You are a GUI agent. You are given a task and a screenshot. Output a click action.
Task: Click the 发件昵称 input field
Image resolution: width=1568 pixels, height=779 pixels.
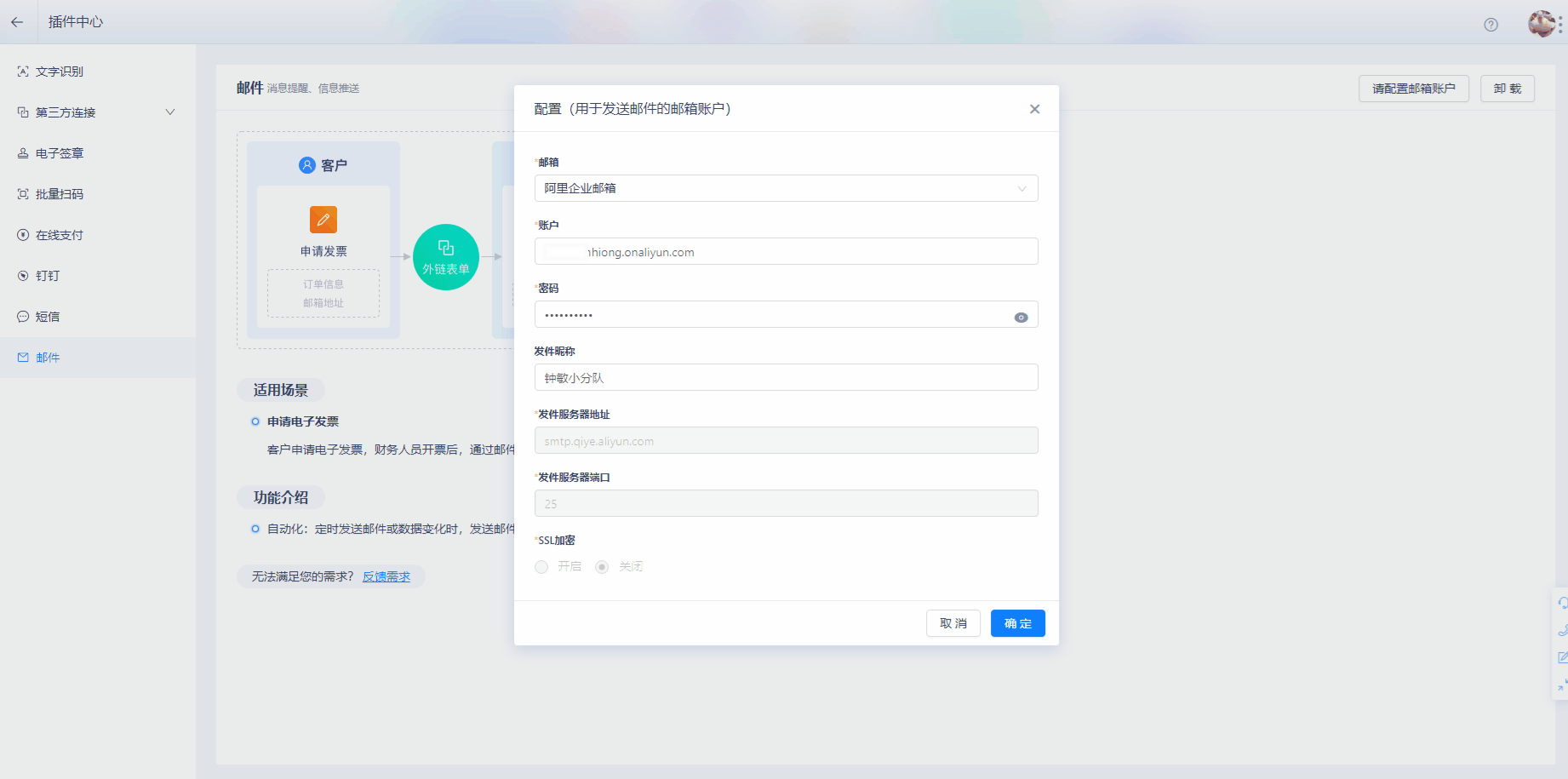(x=786, y=377)
